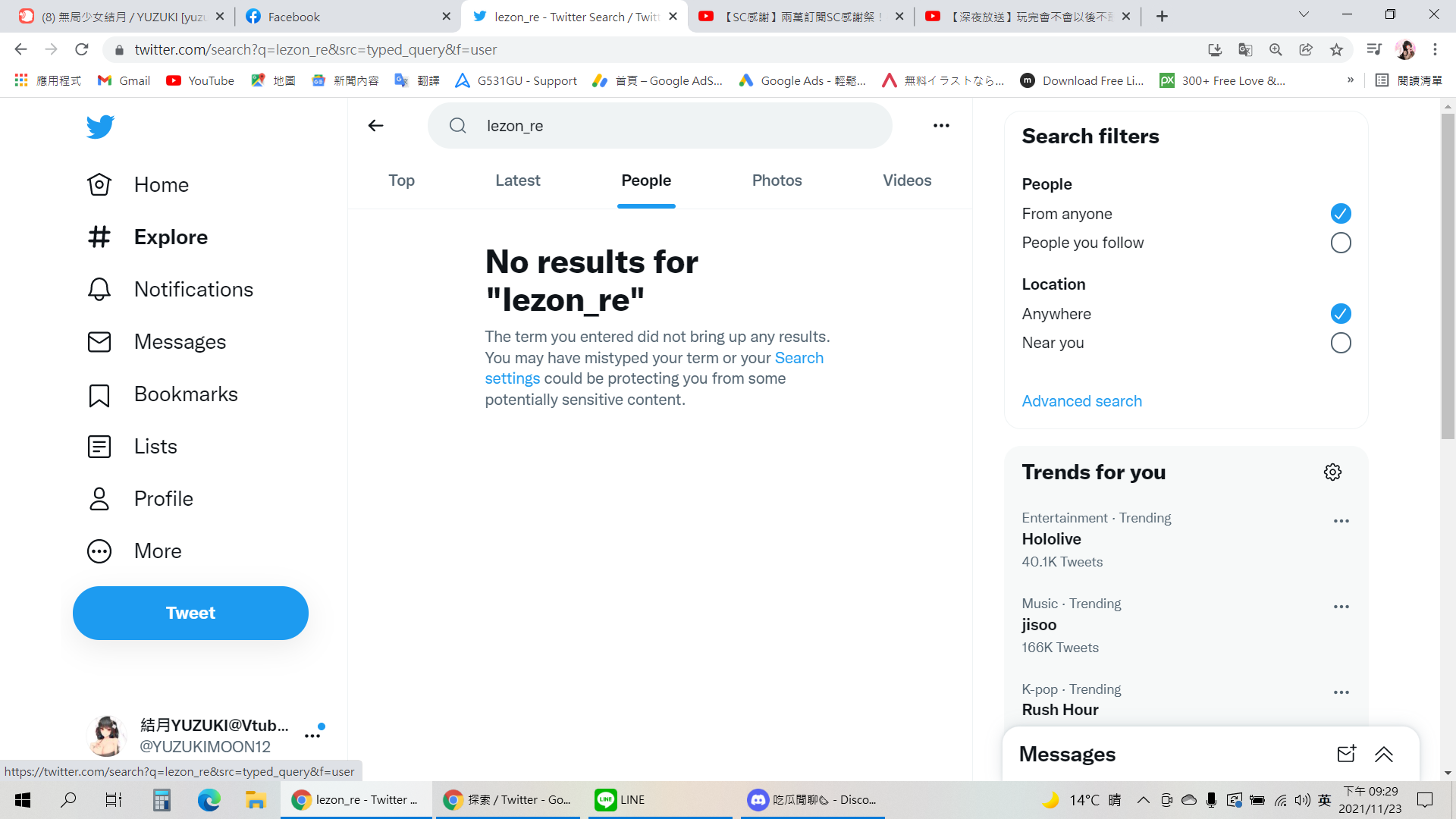Open more options for jisoo trend

1341,607
